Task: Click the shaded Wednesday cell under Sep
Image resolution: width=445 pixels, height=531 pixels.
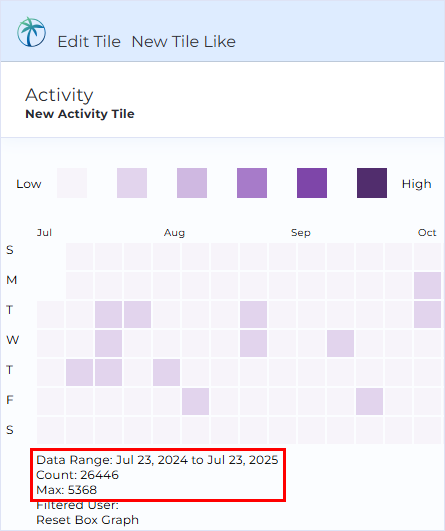Action: (x=340, y=343)
